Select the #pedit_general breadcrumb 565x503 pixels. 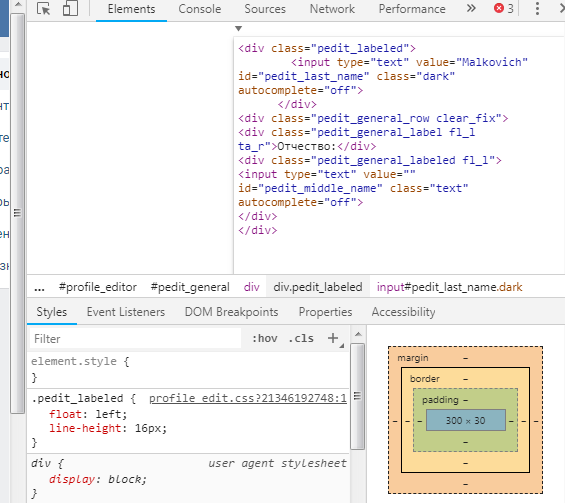point(190,287)
